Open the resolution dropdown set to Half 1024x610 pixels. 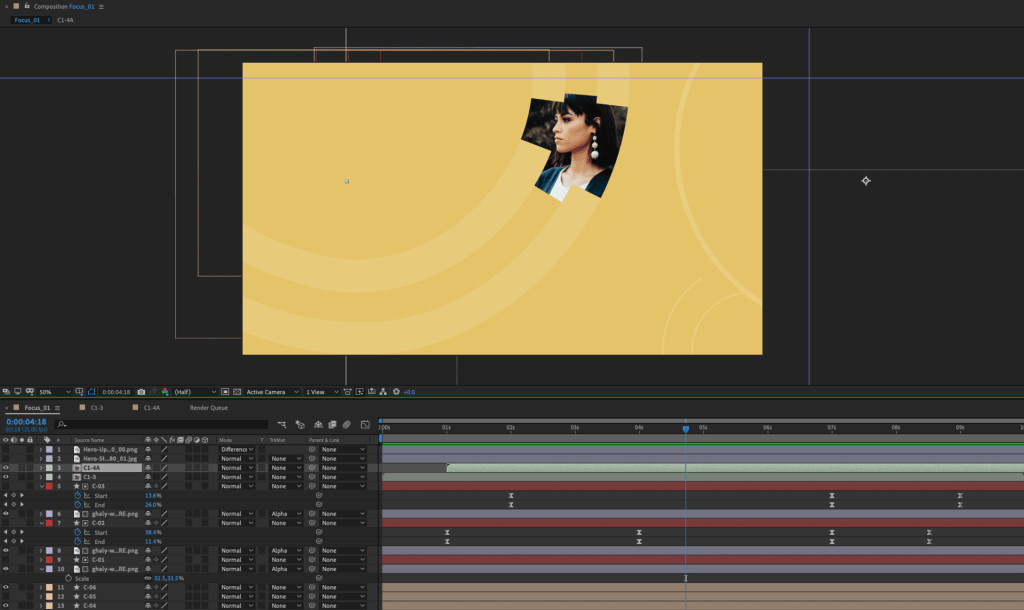(x=194, y=392)
